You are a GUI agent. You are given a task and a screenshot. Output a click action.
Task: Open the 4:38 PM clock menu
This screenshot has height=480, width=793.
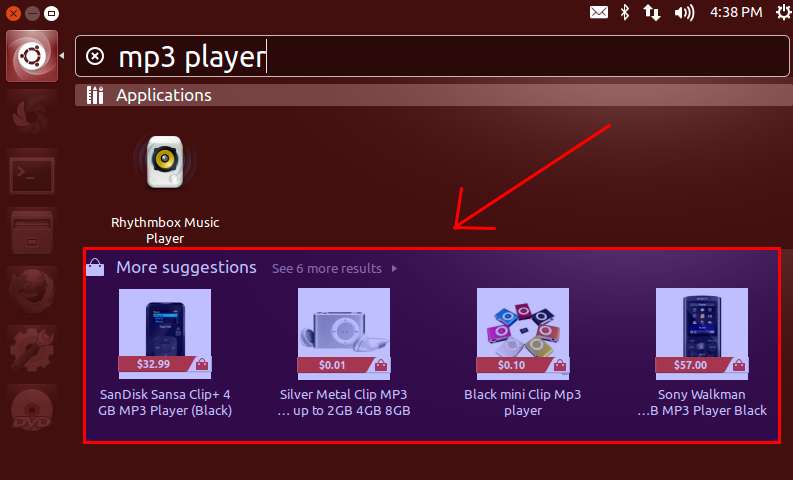click(736, 12)
